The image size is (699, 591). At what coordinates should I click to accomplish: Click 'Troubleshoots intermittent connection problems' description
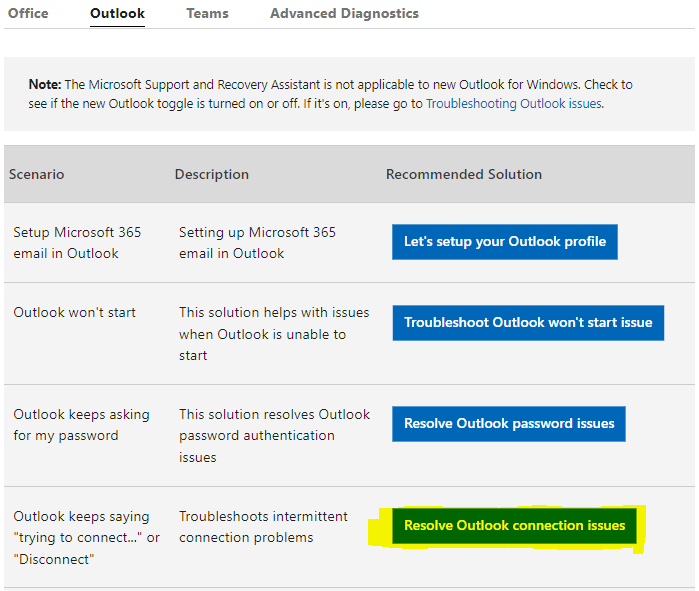tap(263, 527)
